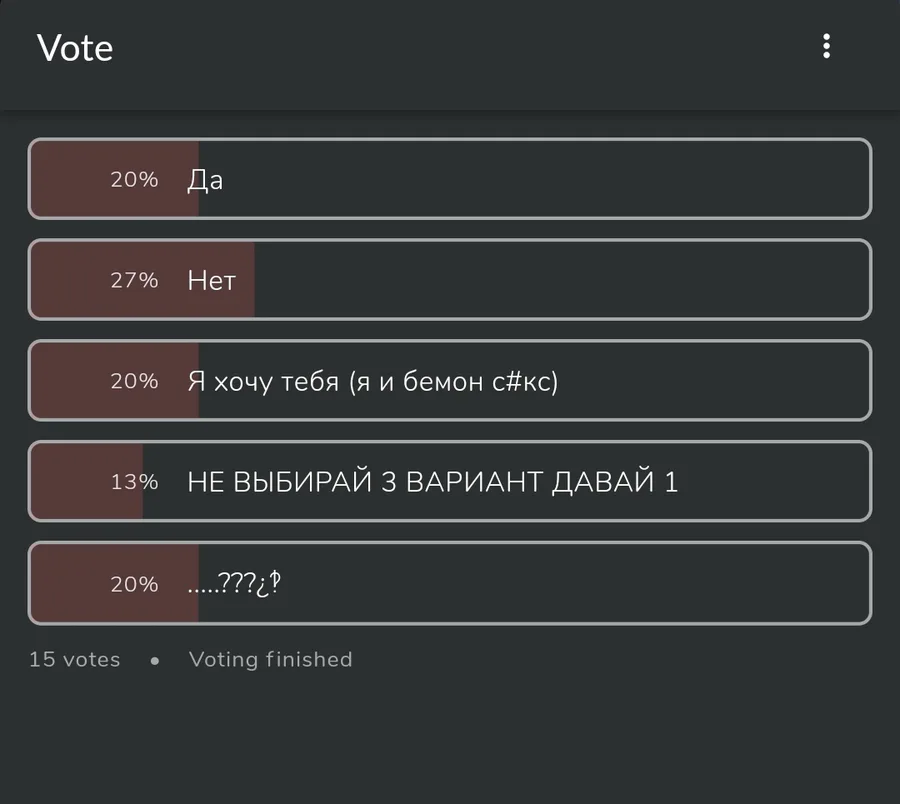The height and width of the screenshot is (804, 900).
Task: Select the "Да" poll option text
Action: [x=205, y=180]
